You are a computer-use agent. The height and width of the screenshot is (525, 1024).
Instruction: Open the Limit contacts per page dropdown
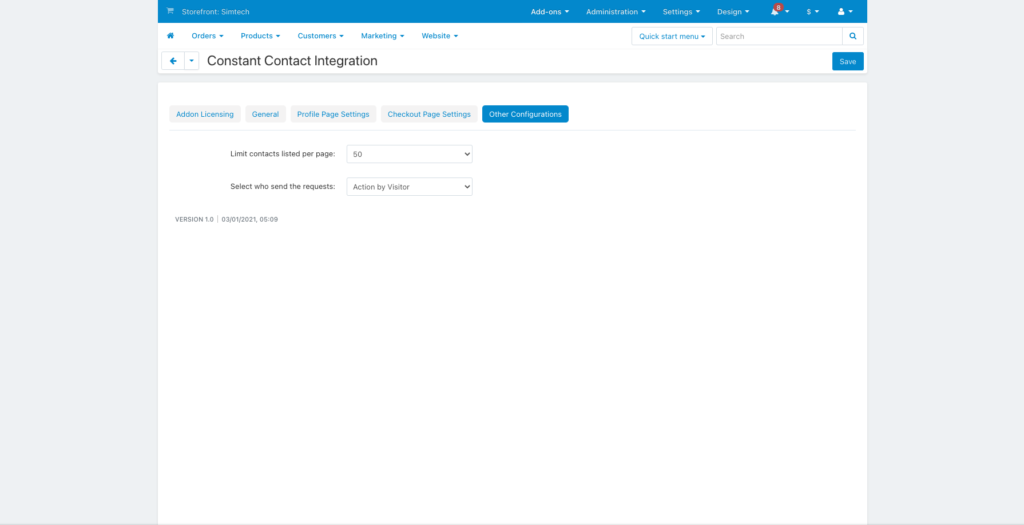409,154
